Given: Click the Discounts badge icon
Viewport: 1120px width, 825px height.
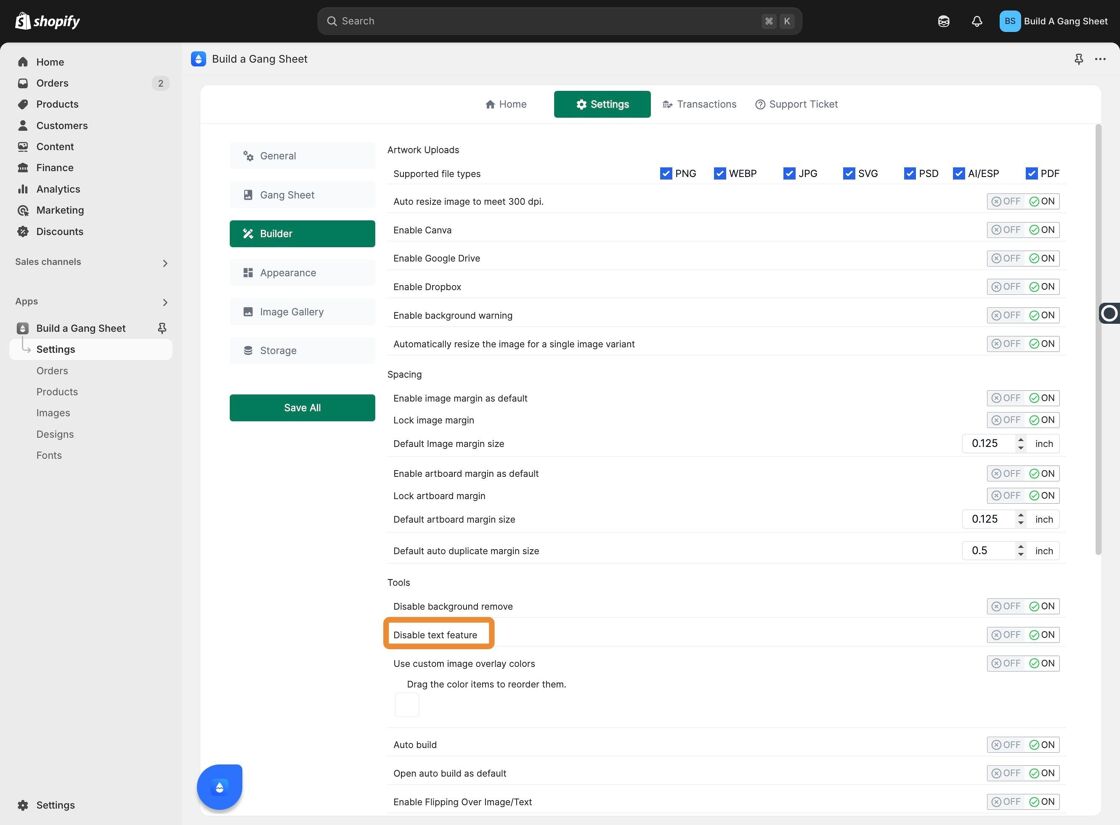Looking at the screenshot, I should pos(23,231).
